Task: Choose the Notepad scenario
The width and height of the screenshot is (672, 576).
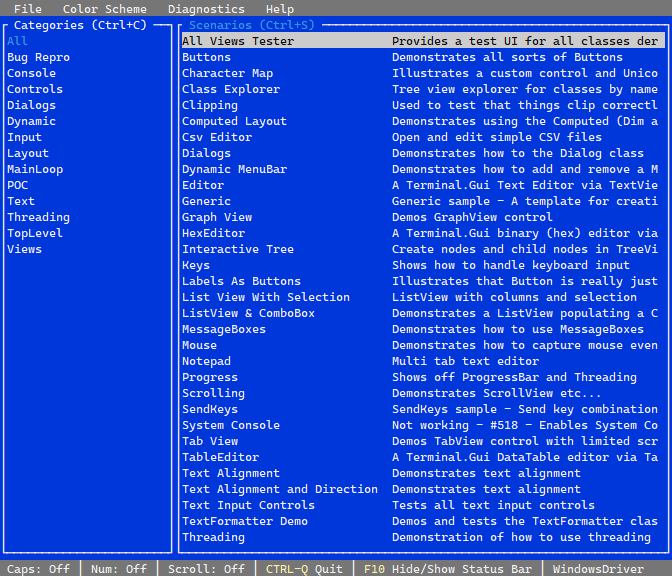Action: click(x=206, y=361)
